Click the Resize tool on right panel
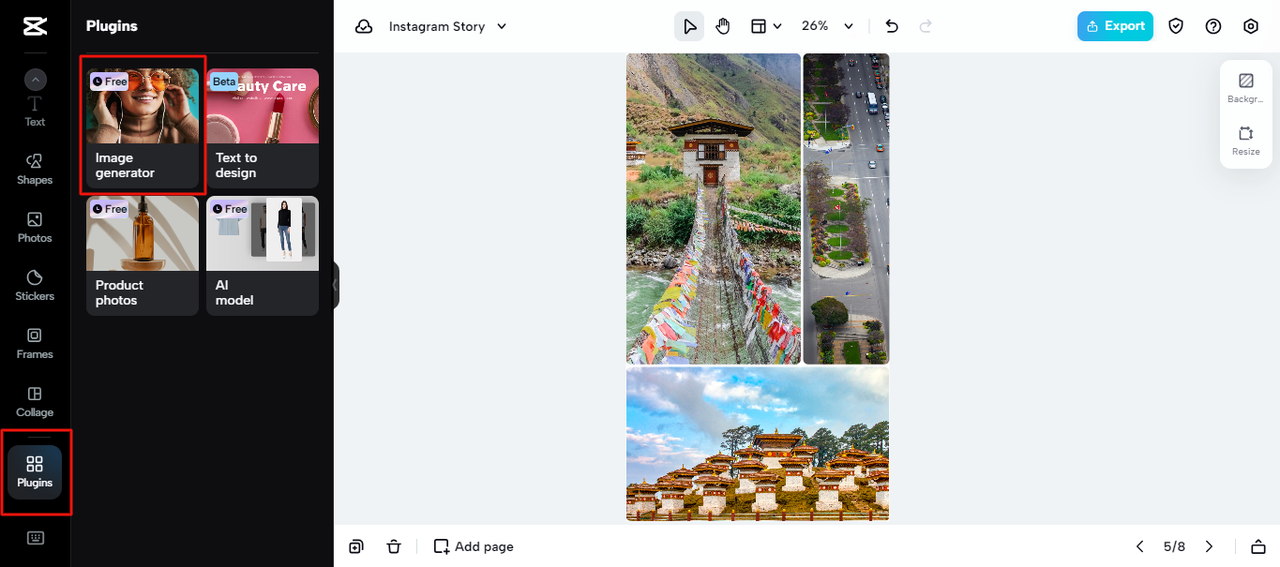 (1246, 140)
